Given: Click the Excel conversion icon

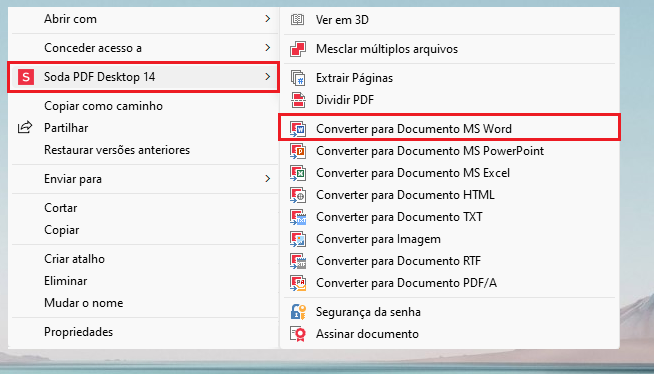Looking at the screenshot, I should [x=298, y=173].
